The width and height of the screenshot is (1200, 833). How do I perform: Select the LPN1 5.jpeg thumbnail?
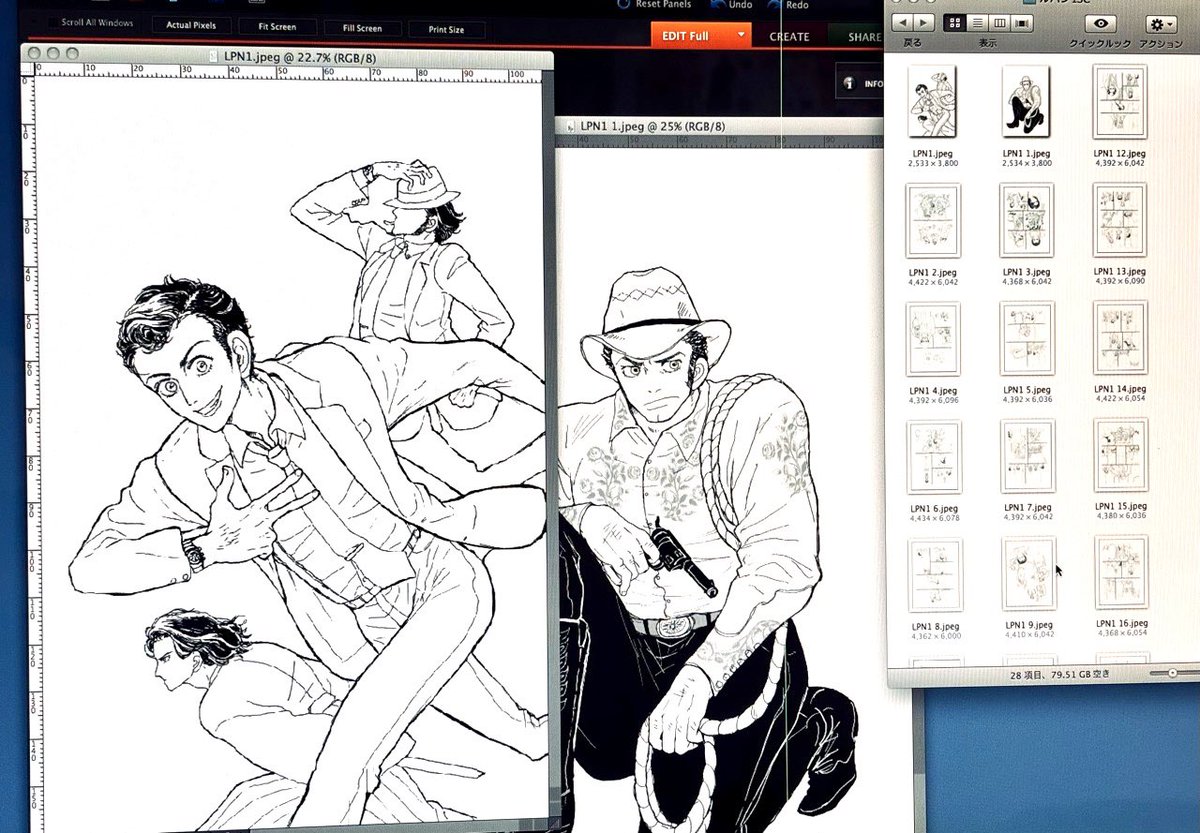(1027, 339)
